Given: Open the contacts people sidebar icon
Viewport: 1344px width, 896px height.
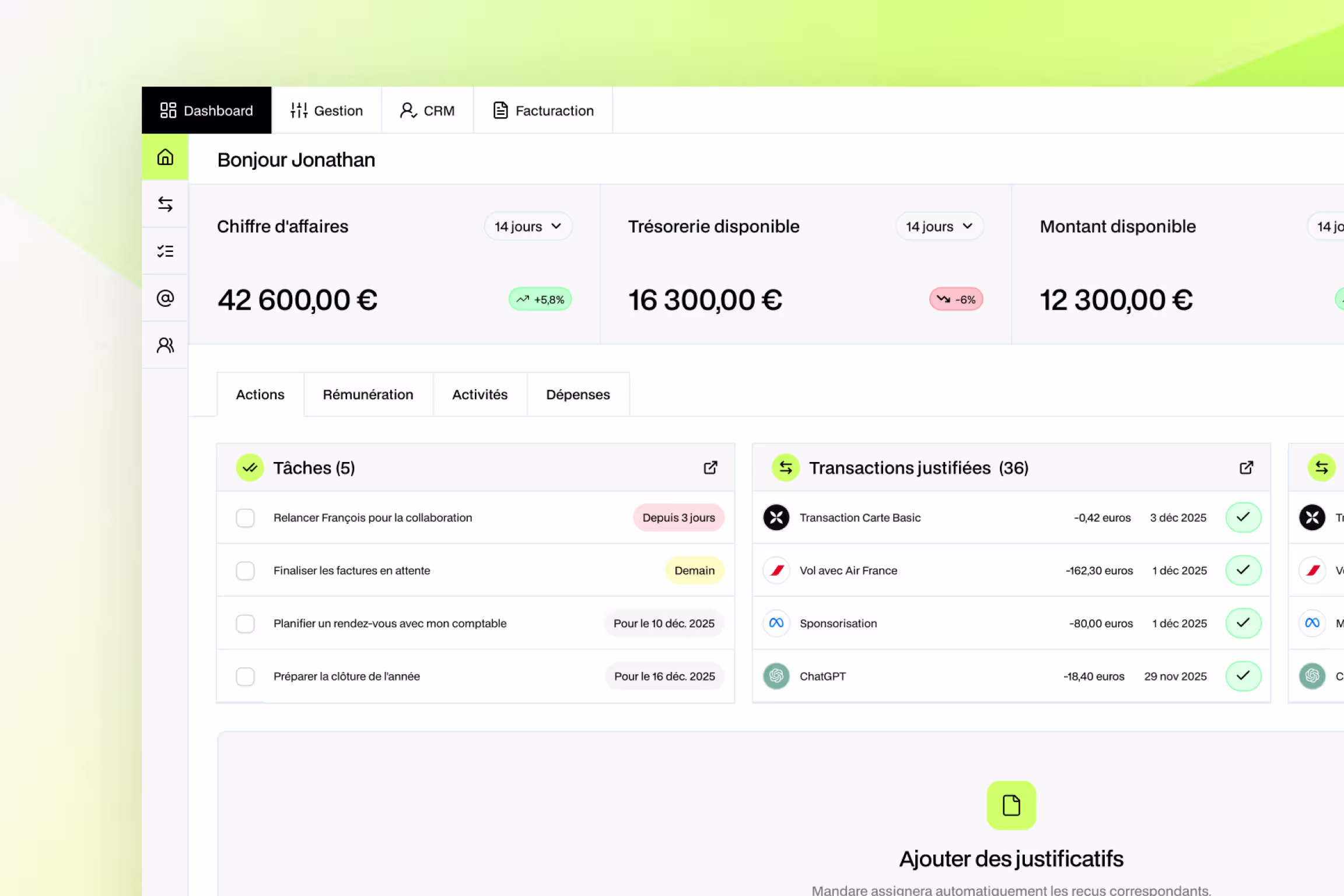Looking at the screenshot, I should [165, 345].
